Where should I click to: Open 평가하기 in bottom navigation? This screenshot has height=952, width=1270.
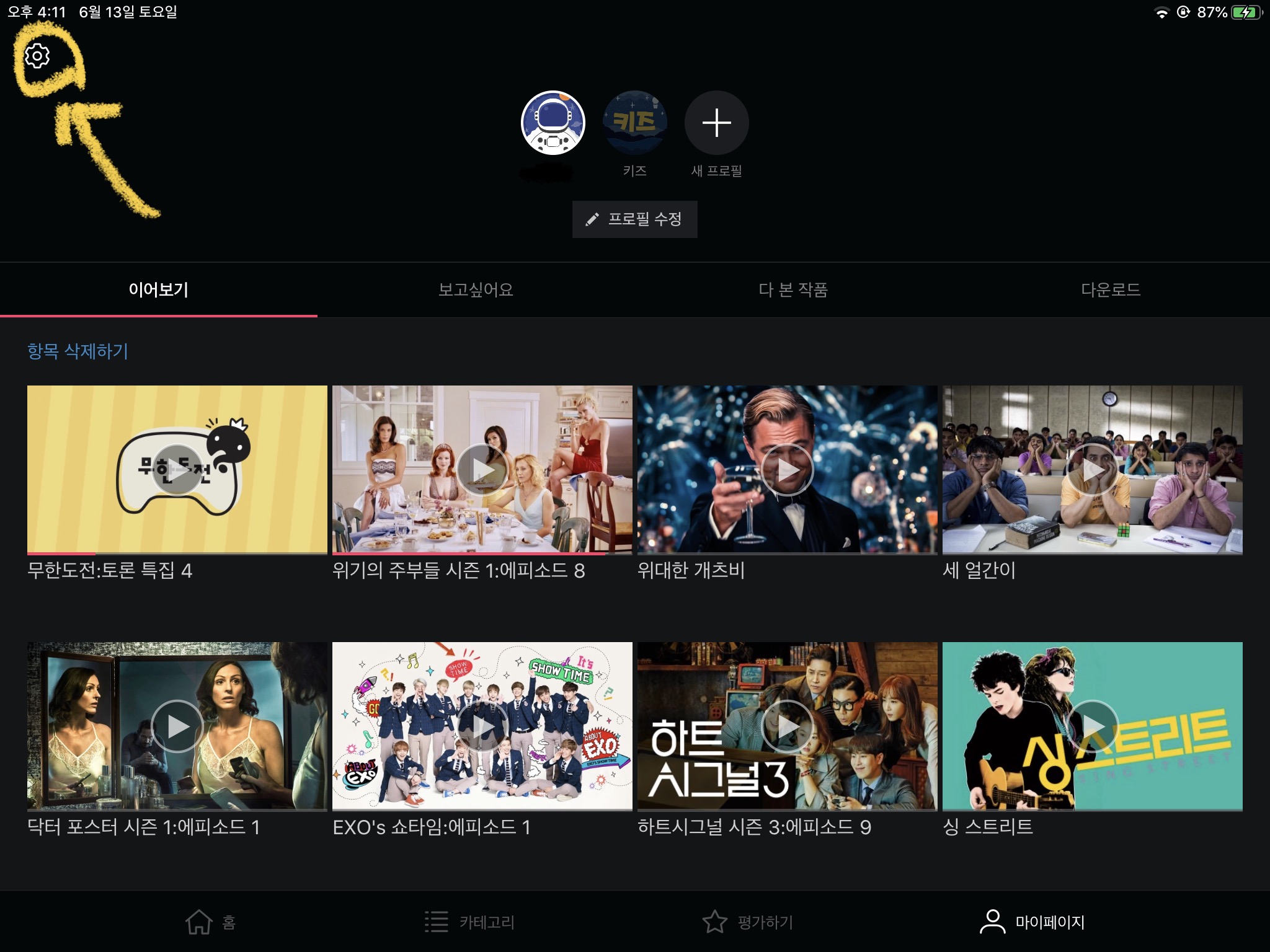tap(748, 922)
